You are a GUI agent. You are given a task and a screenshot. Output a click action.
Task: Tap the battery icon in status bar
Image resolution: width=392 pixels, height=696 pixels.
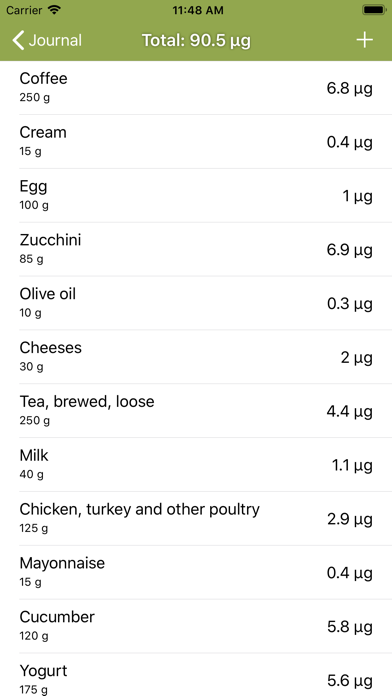374,10
